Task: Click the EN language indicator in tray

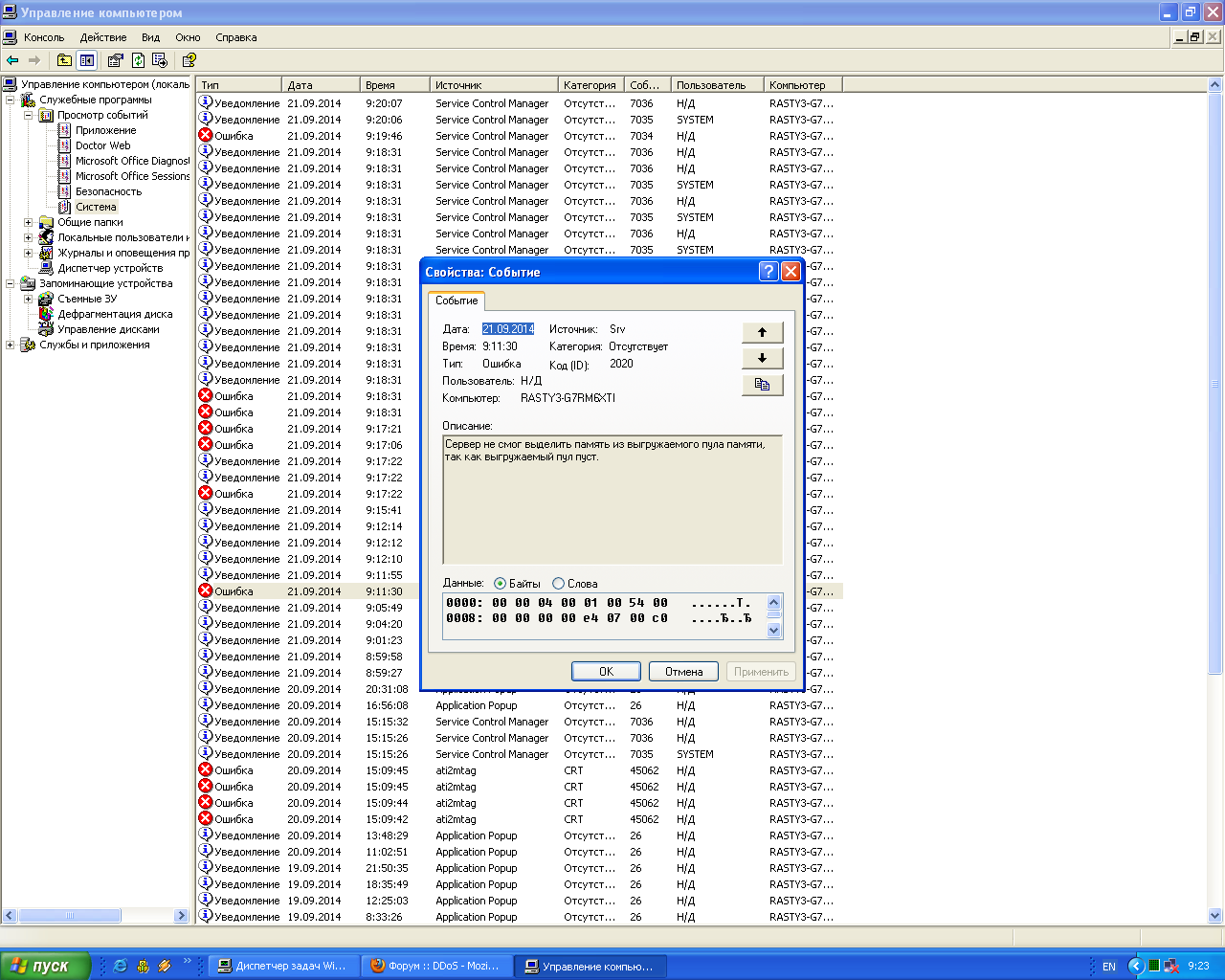Action: 1109,967
